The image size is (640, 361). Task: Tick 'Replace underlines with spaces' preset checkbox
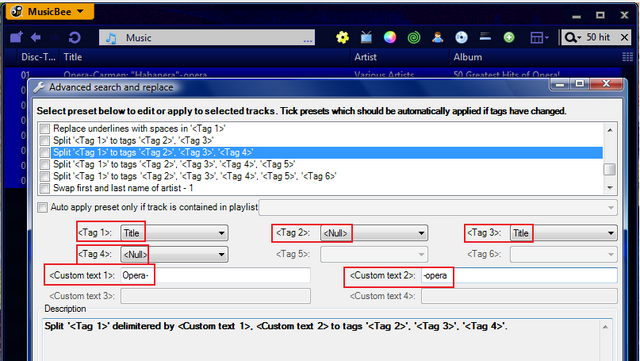point(45,129)
